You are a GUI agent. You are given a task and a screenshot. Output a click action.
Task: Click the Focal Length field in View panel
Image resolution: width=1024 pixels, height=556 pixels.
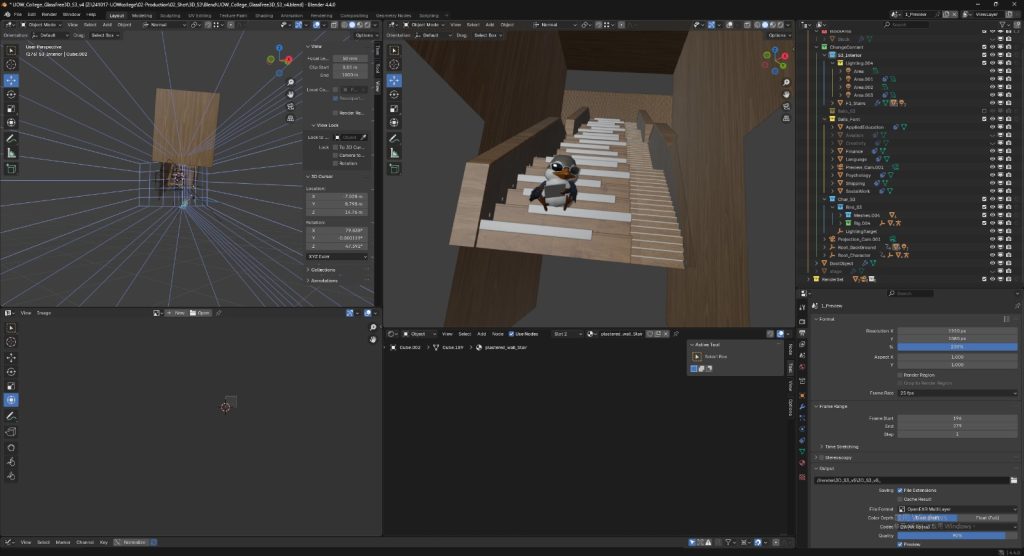(x=351, y=59)
